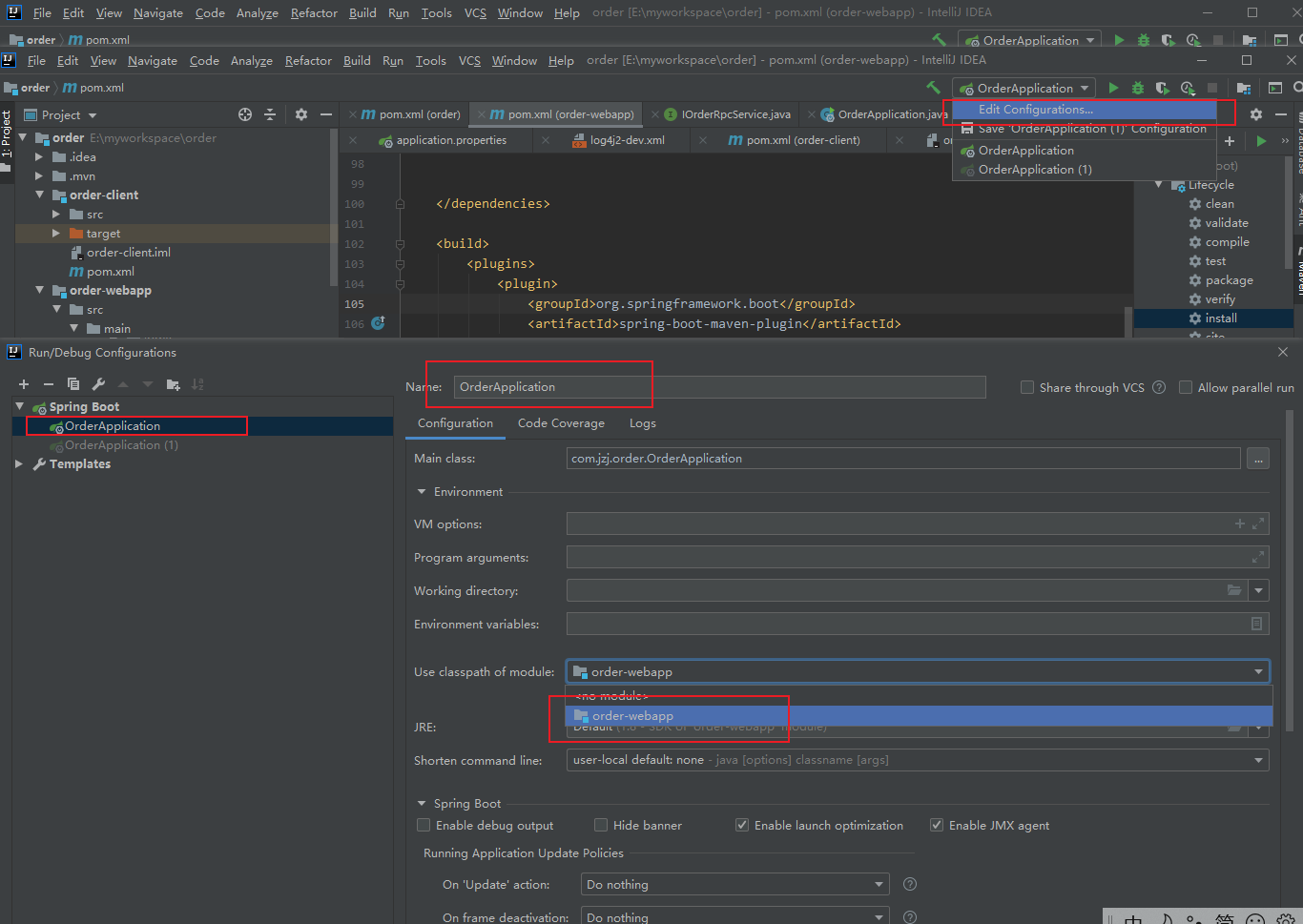The image size is (1303, 924).
Task: Click the green Run button in toolbar
Action: [1113, 88]
